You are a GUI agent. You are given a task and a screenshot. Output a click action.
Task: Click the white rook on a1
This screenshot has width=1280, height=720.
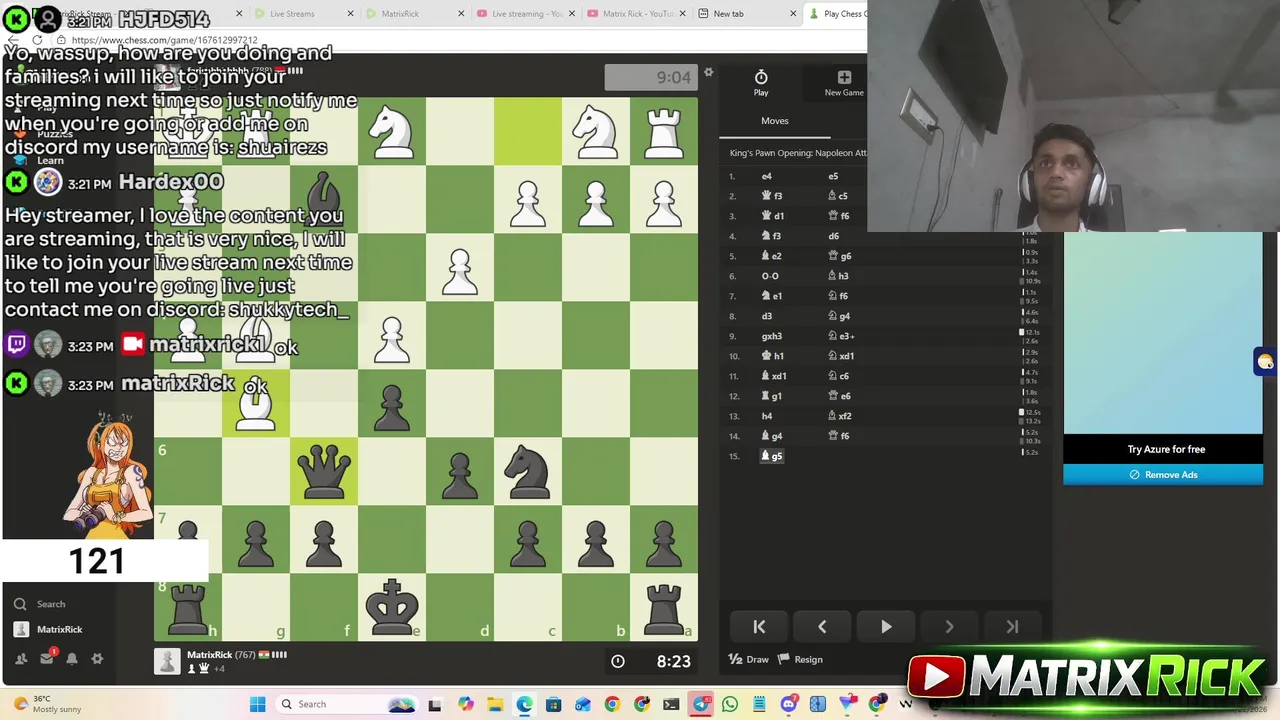click(664, 132)
